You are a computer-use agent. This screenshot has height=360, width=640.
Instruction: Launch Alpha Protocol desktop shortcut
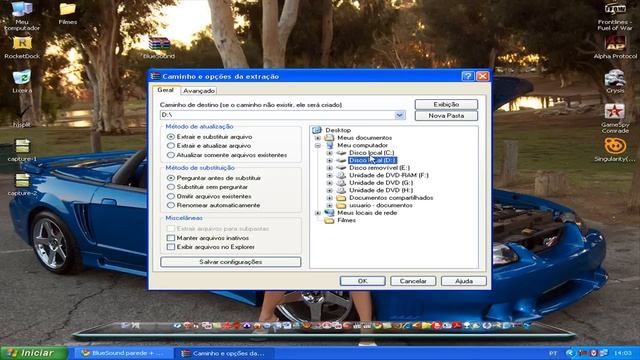(x=615, y=47)
